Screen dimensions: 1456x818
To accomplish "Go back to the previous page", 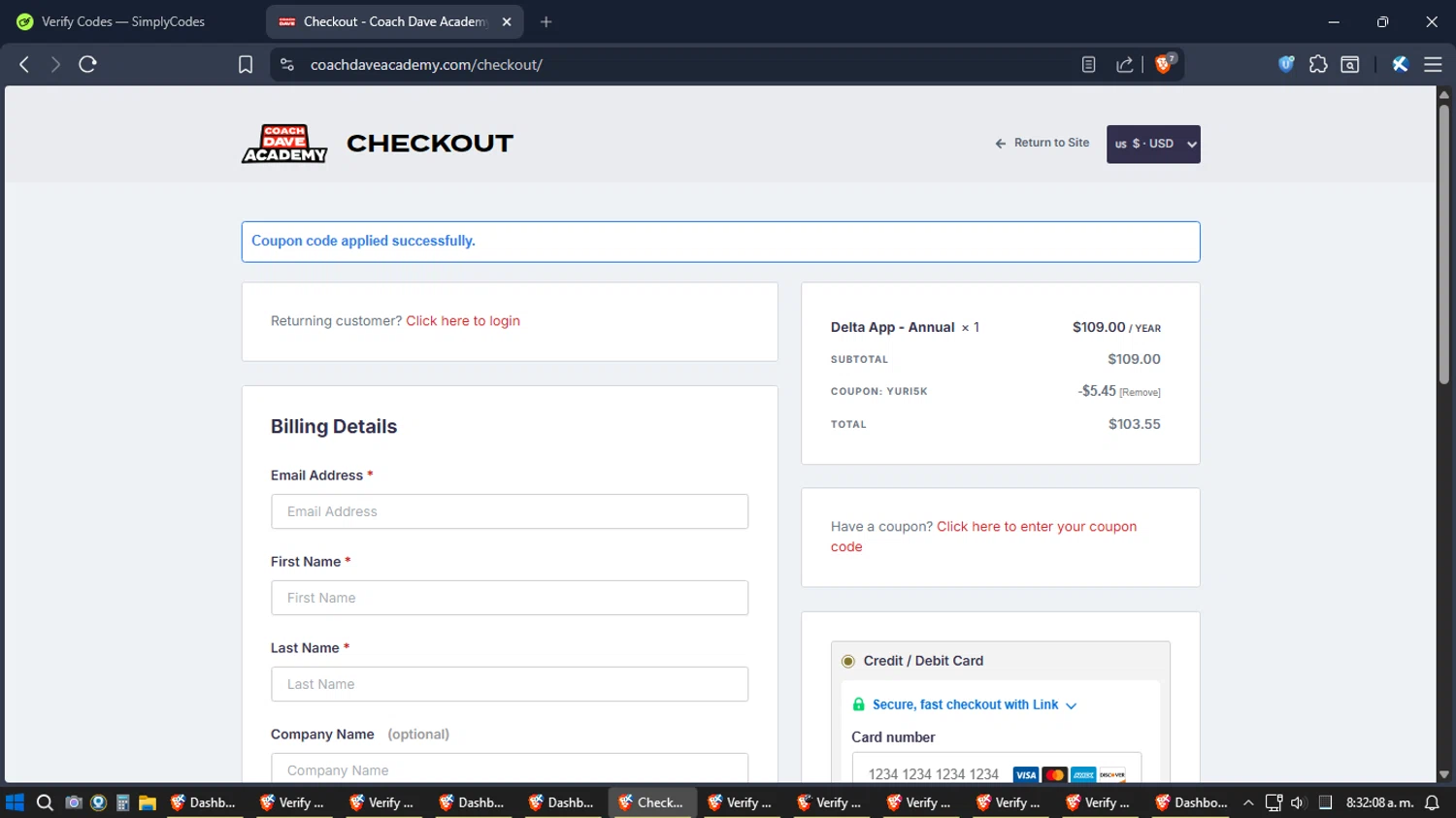I will [24, 64].
